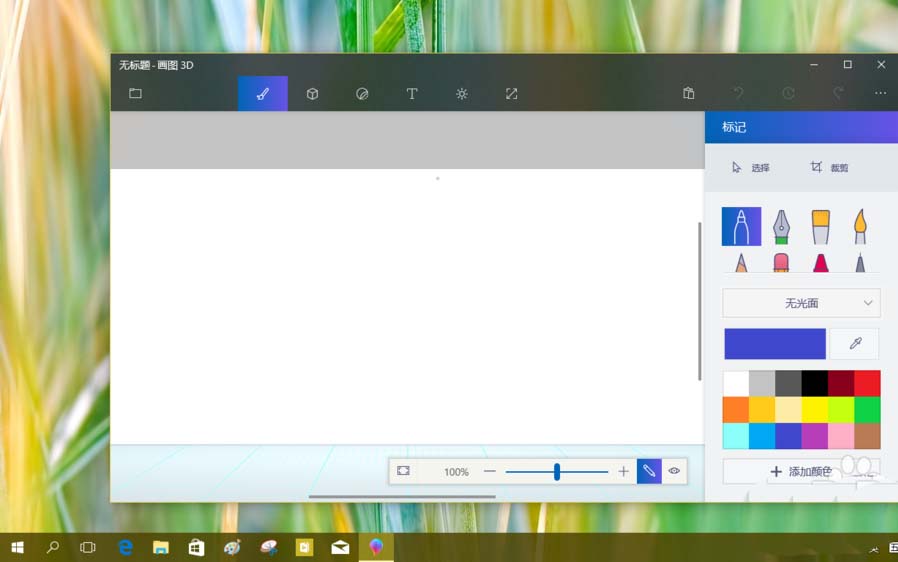Screen dimensions: 898x562
Task: Toggle fit-to-screen canvas view
Action: click(x=403, y=471)
